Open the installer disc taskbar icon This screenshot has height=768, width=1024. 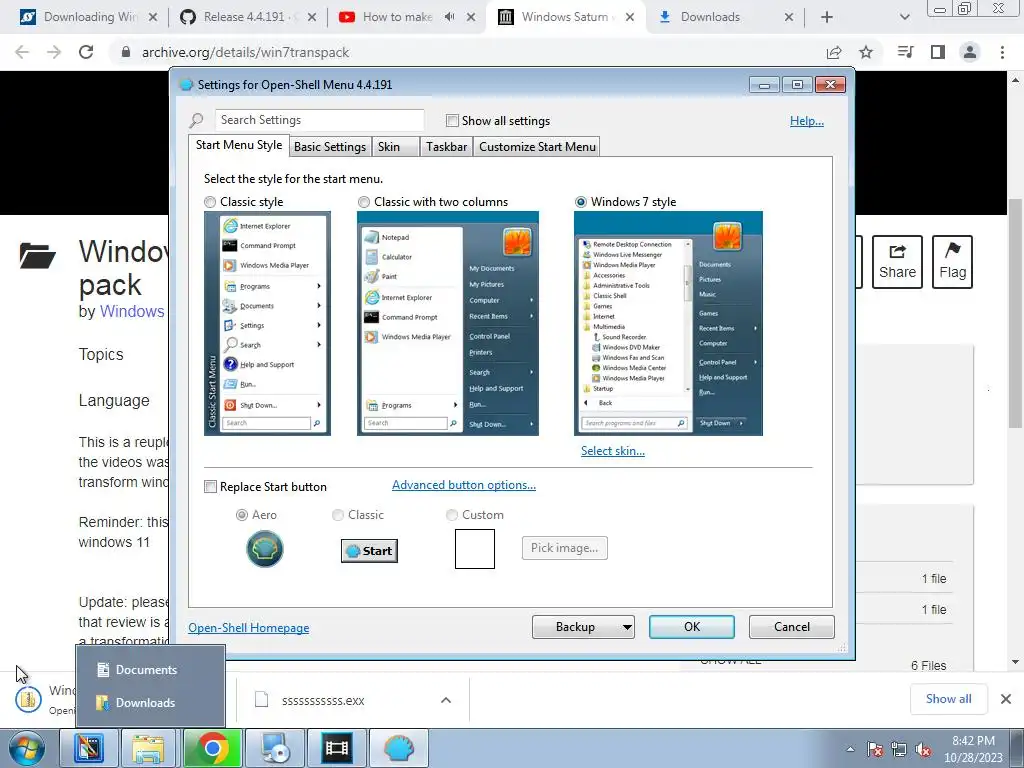coord(274,748)
